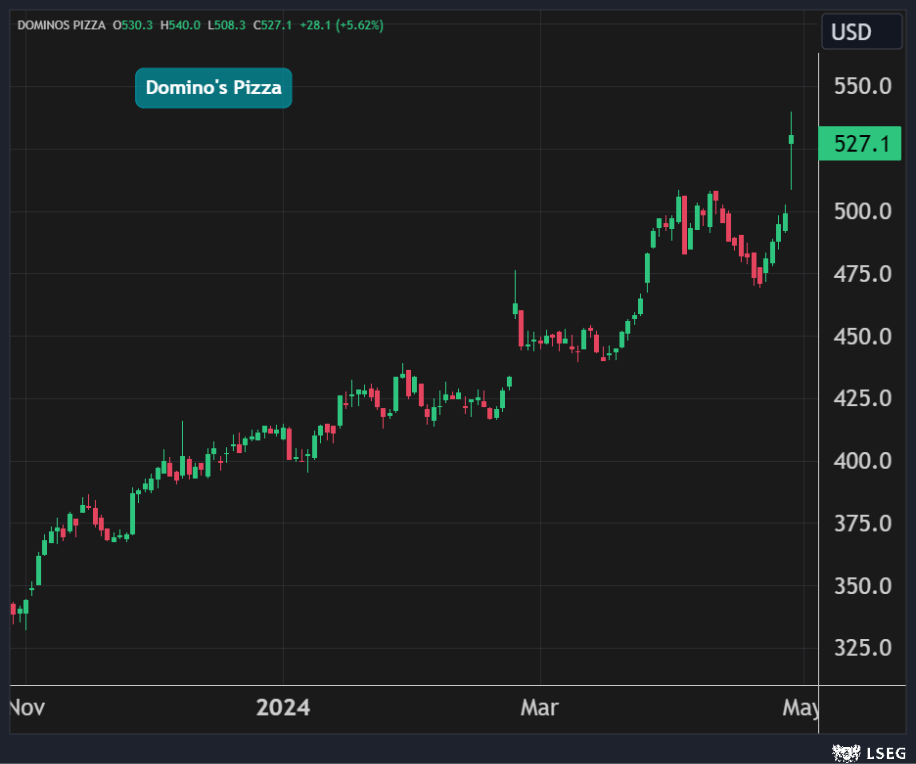Select the 2024 label on time axis

tap(283, 708)
